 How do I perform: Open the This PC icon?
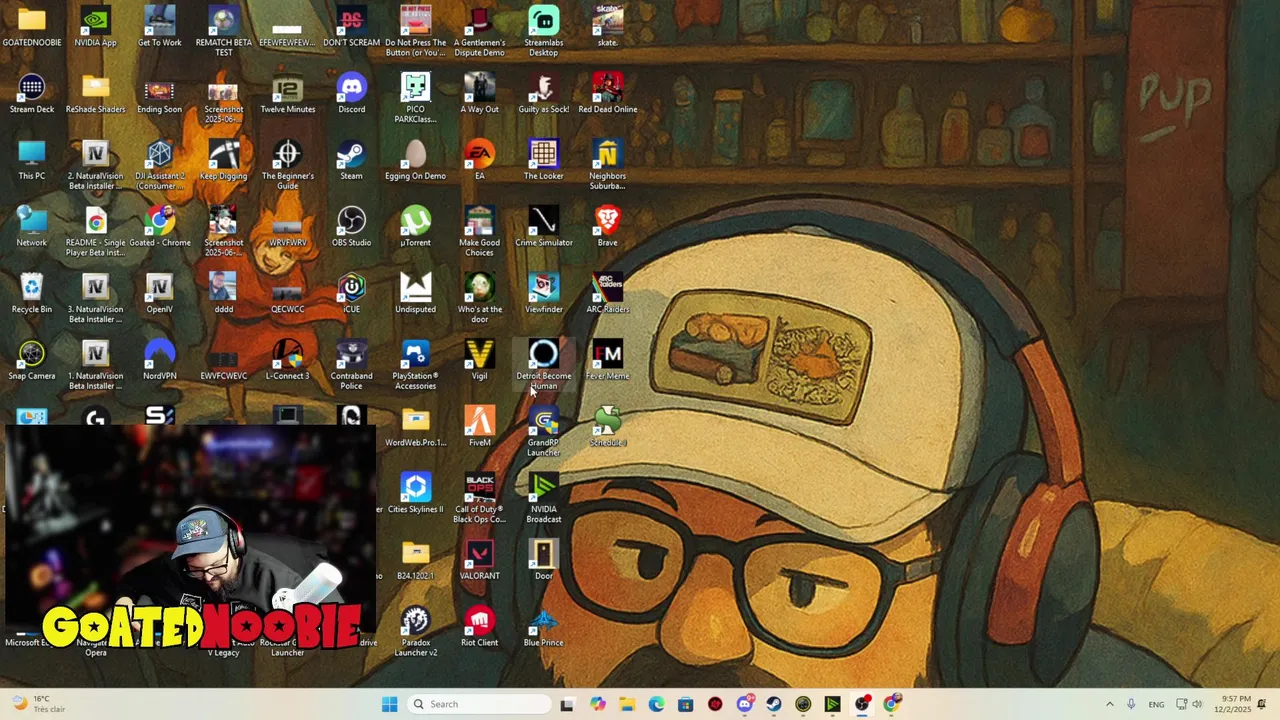click(x=32, y=161)
